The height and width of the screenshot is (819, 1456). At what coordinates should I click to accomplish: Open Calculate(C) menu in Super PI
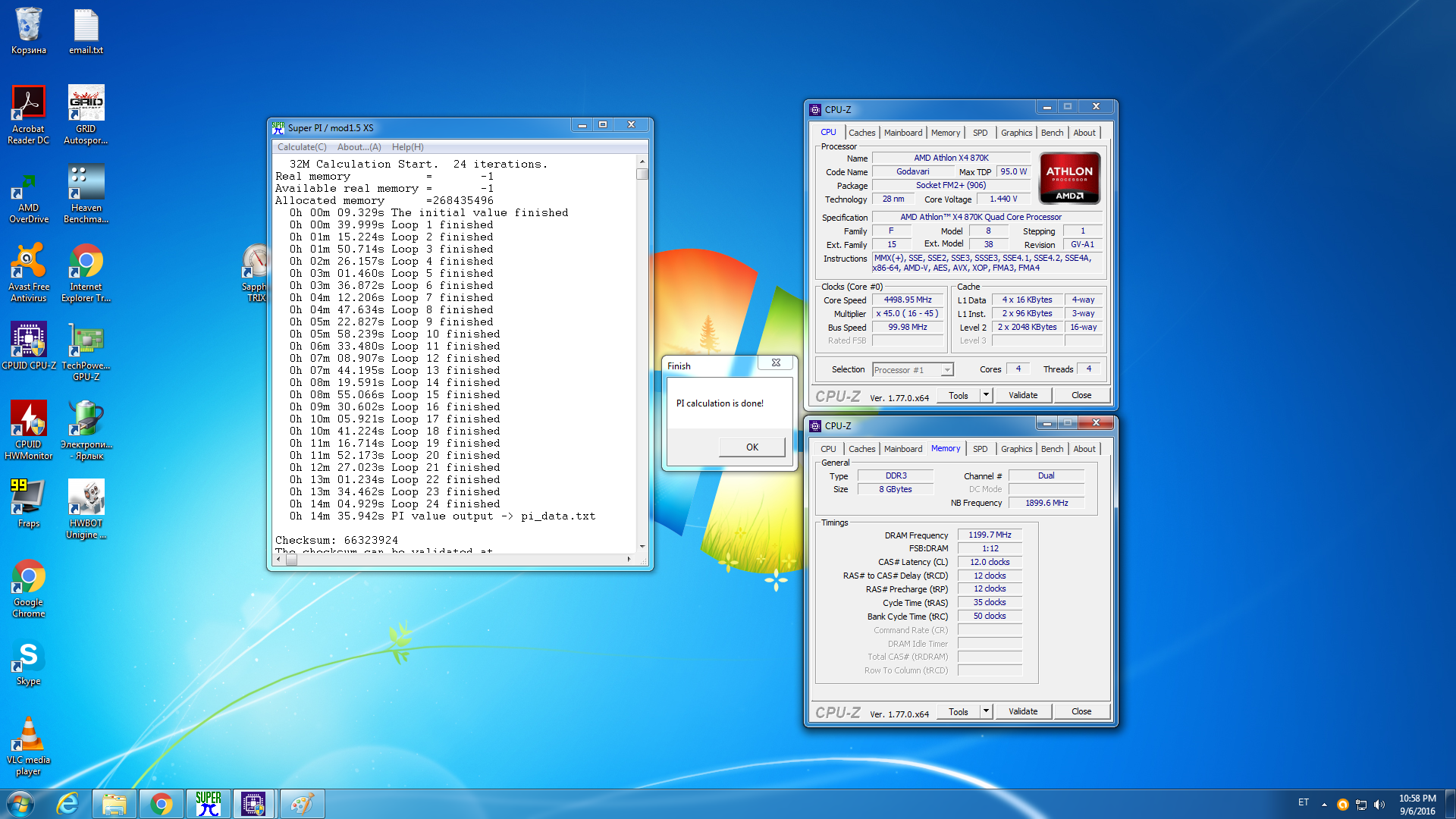coord(302,147)
